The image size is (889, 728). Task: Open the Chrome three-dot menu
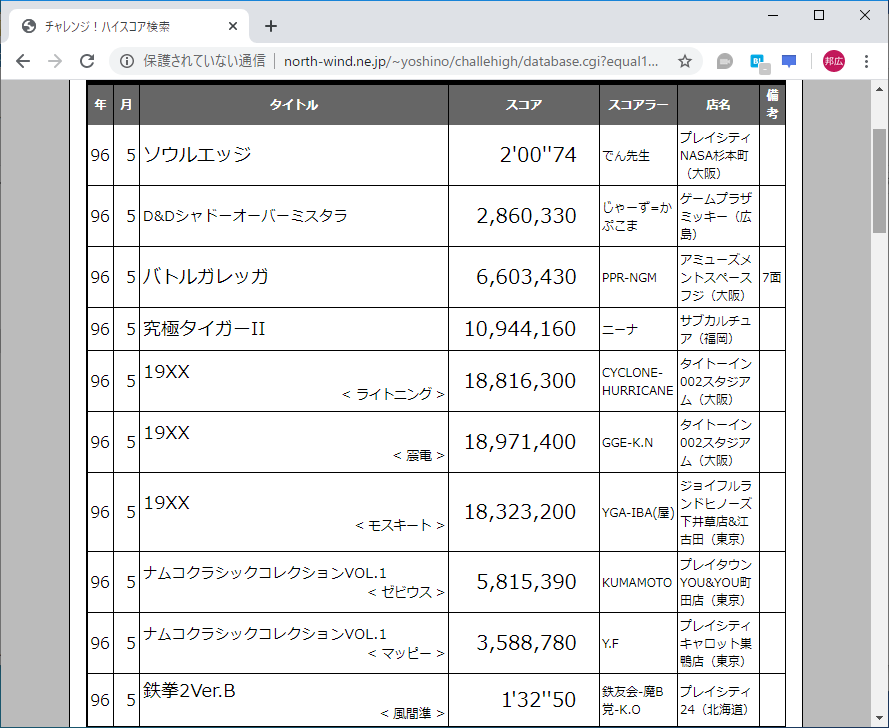(x=866, y=61)
